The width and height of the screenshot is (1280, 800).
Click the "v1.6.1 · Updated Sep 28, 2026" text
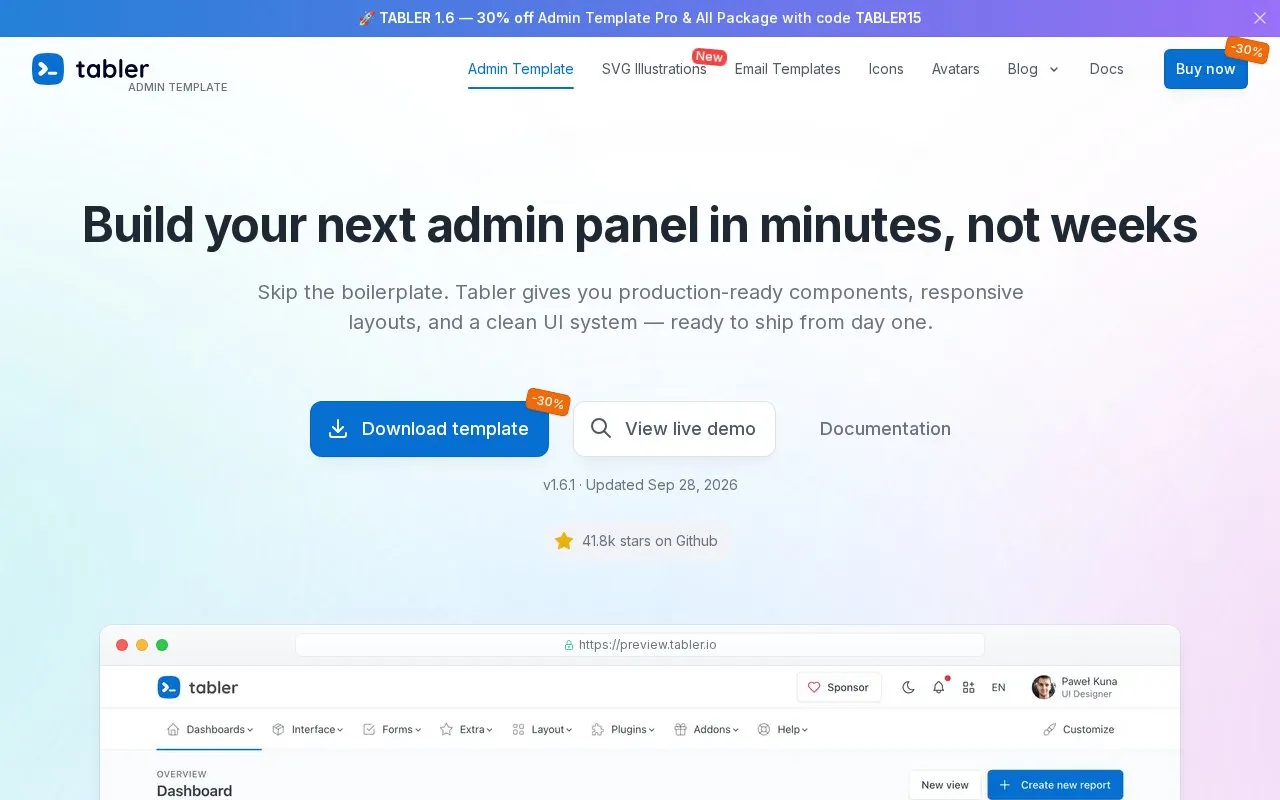(x=640, y=485)
